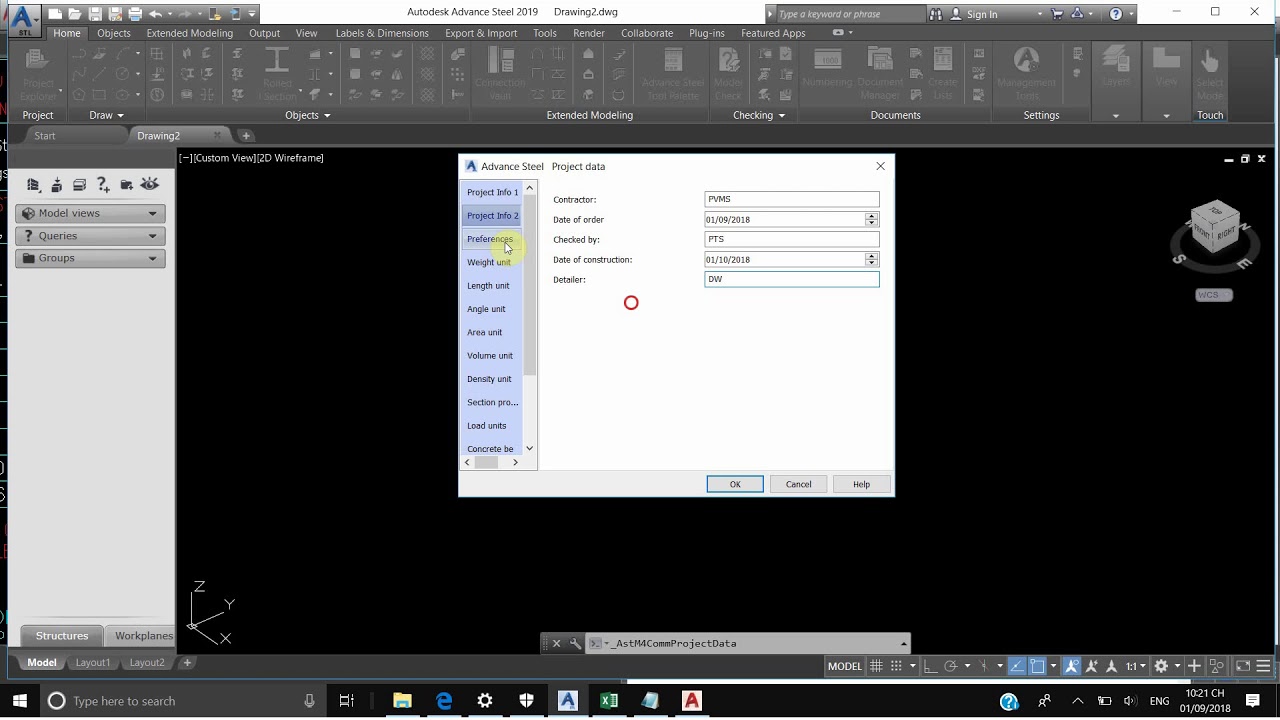The width and height of the screenshot is (1280, 720).
Task: Click the Detailer input field
Action: (x=792, y=279)
